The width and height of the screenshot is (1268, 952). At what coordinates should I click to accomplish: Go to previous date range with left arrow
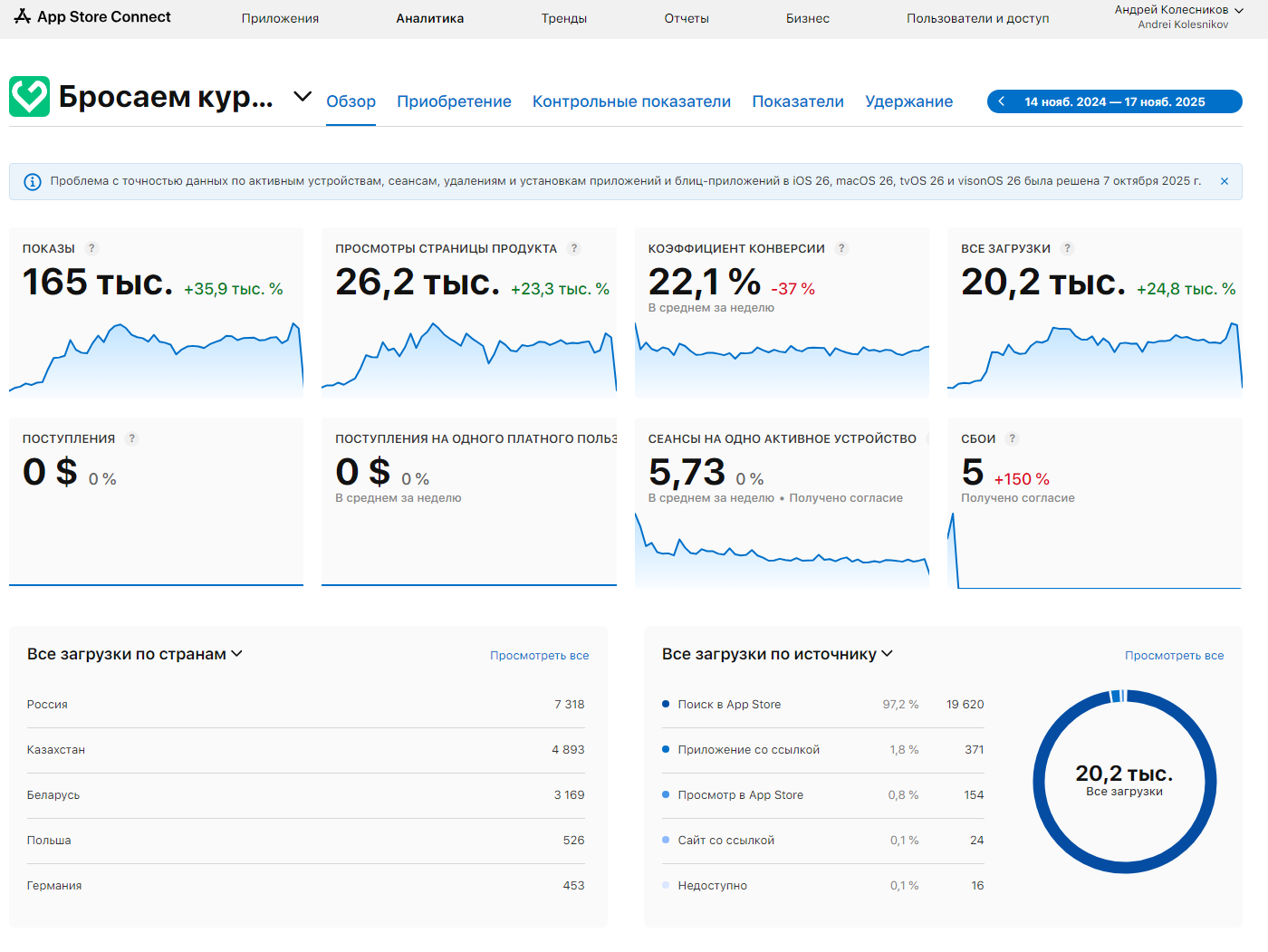coord(1001,101)
